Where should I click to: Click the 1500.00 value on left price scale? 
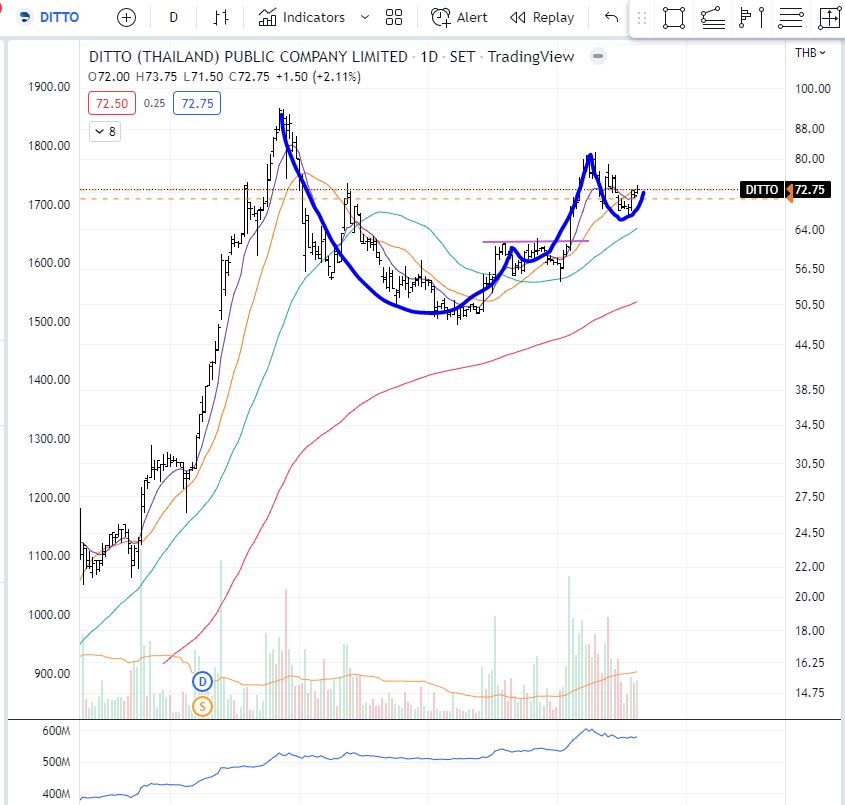click(x=49, y=322)
